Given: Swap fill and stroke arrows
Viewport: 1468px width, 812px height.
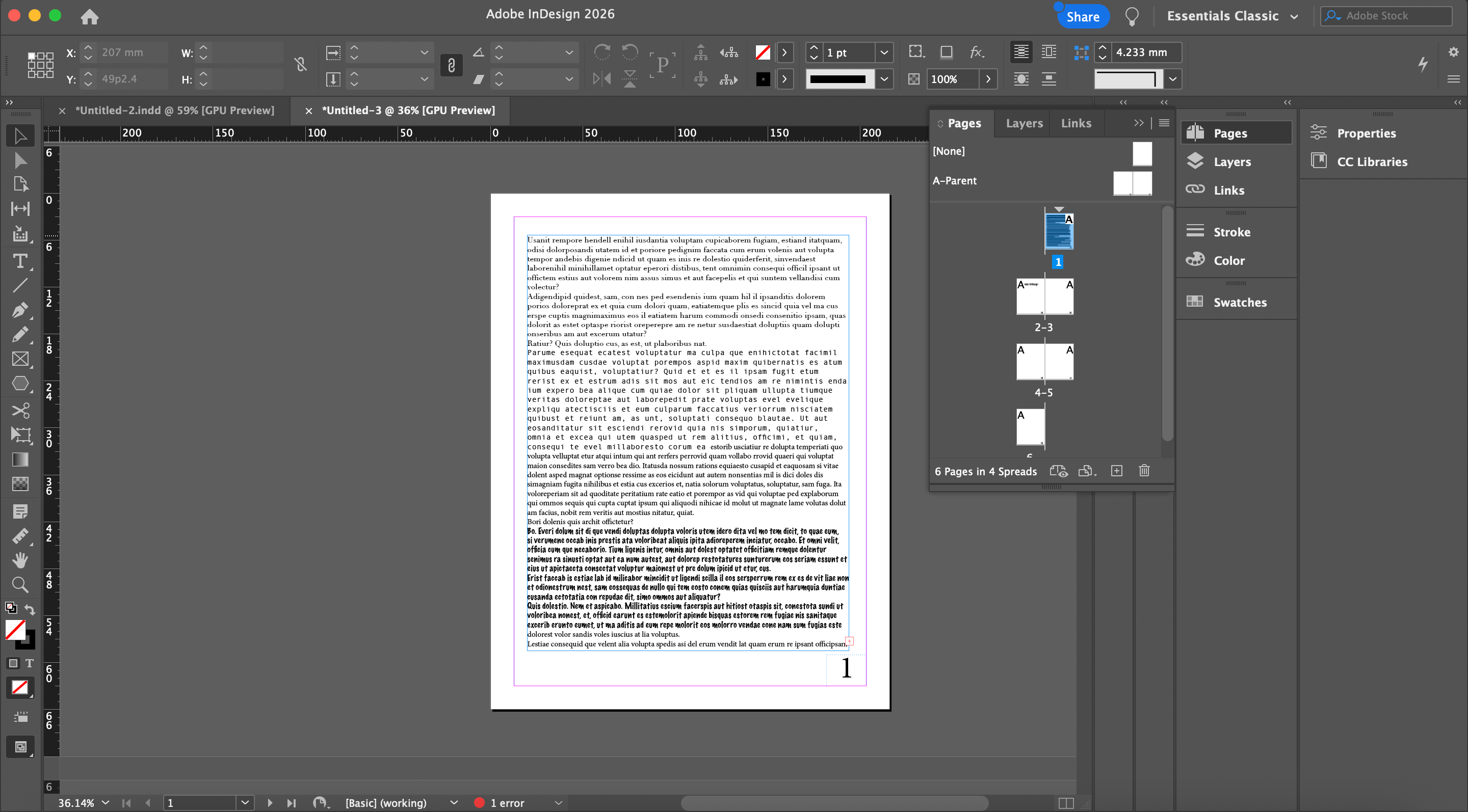Looking at the screenshot, I should click(x=30, y=609).
